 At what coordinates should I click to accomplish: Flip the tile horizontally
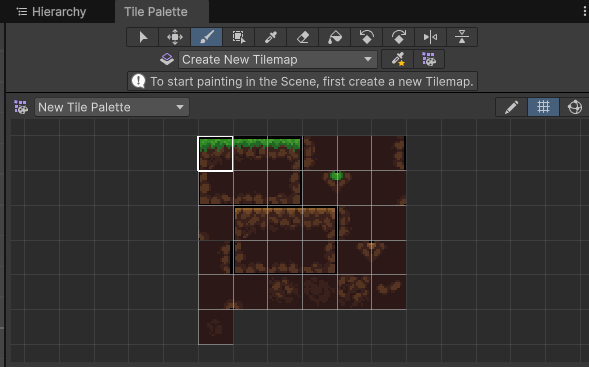coord(430,37)
